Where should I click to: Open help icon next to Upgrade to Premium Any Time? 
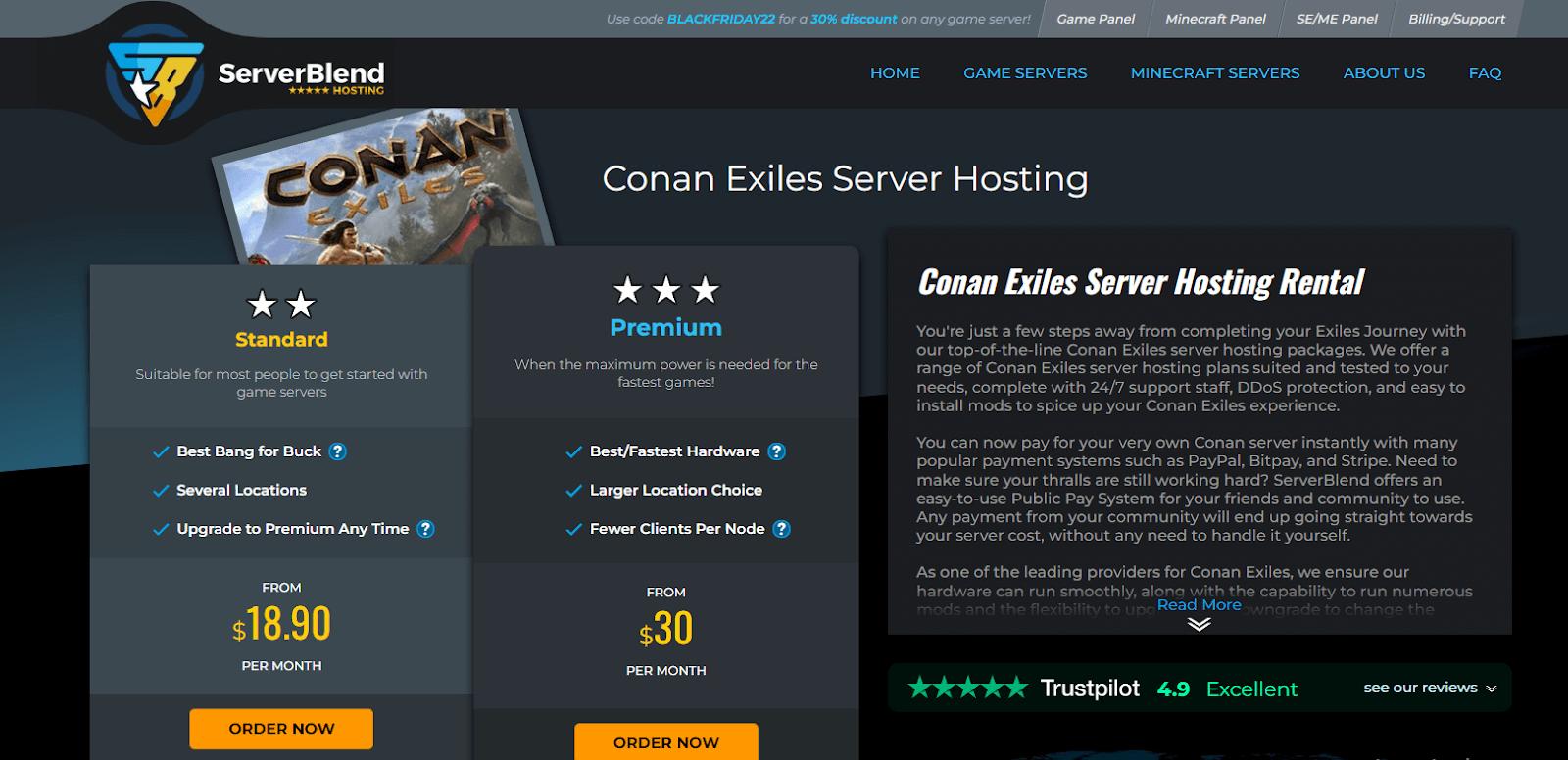point(425,529)
